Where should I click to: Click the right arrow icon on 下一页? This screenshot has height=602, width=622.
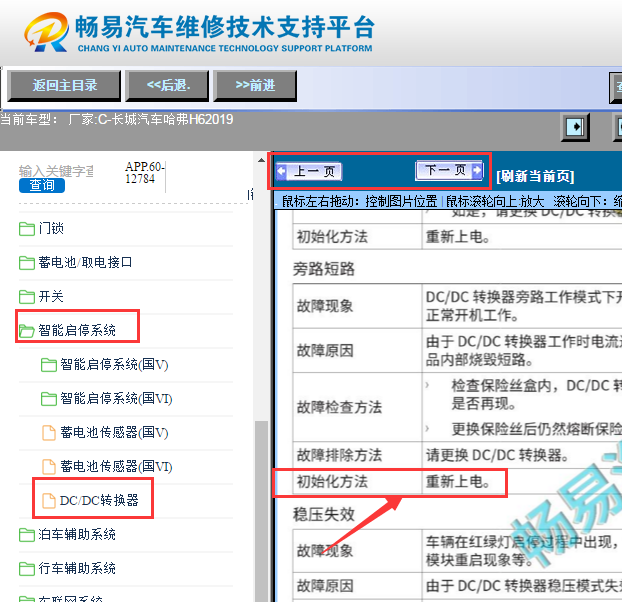tap(477, 171)
